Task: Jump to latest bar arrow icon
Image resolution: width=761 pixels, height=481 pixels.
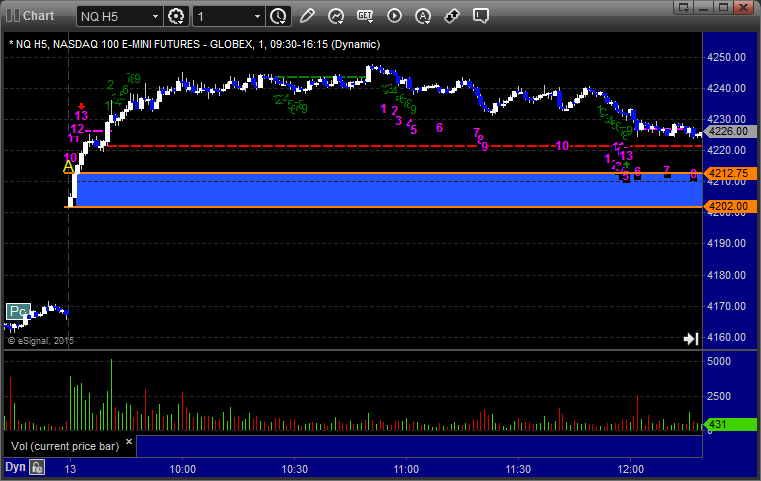Action: point(691,339)
